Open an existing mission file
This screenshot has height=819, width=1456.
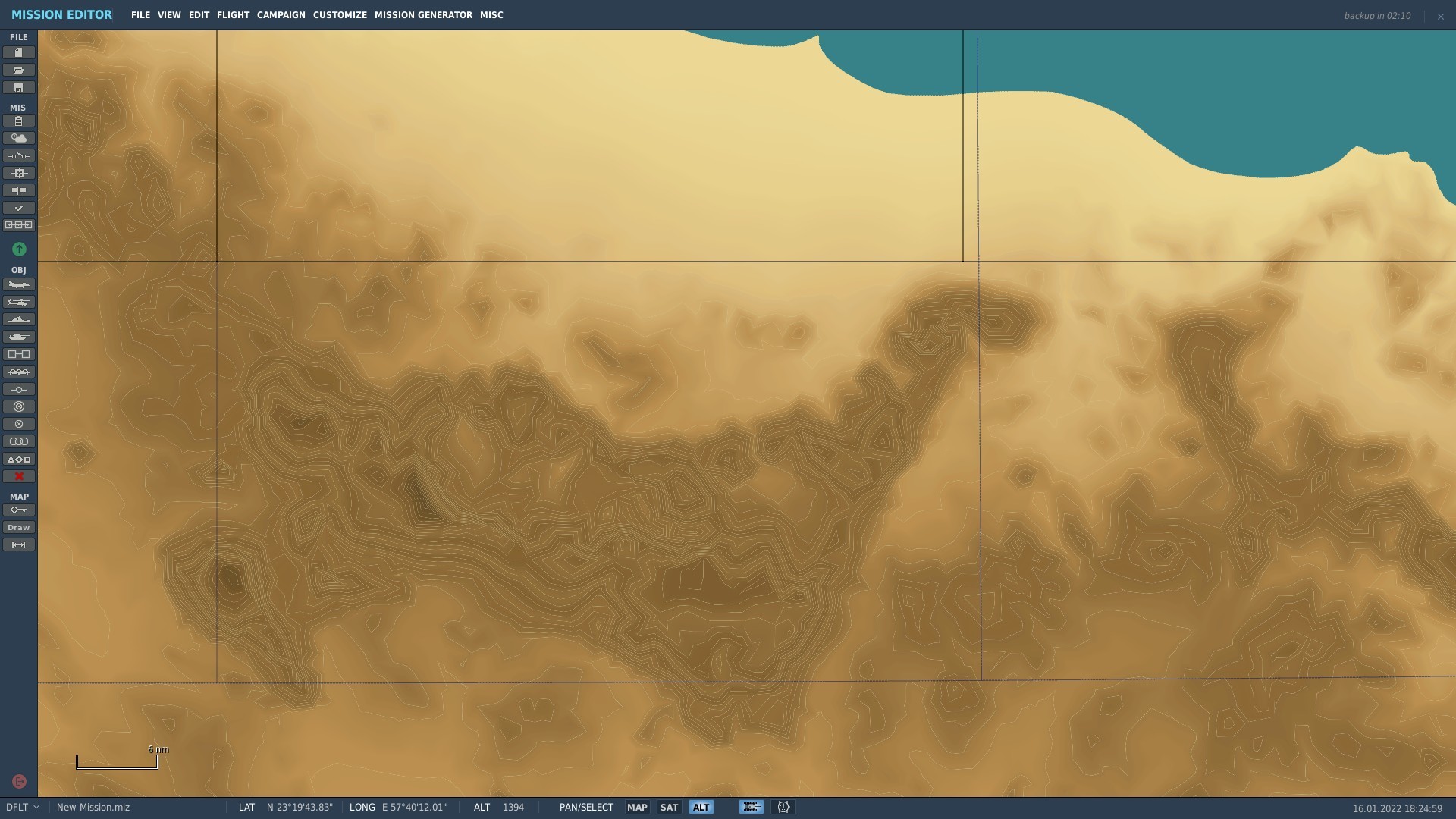[19, 70]
